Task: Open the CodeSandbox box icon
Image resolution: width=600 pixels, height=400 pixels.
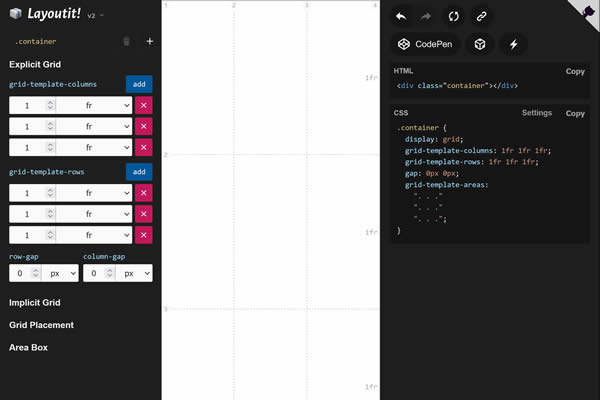Action: (480, 44)
